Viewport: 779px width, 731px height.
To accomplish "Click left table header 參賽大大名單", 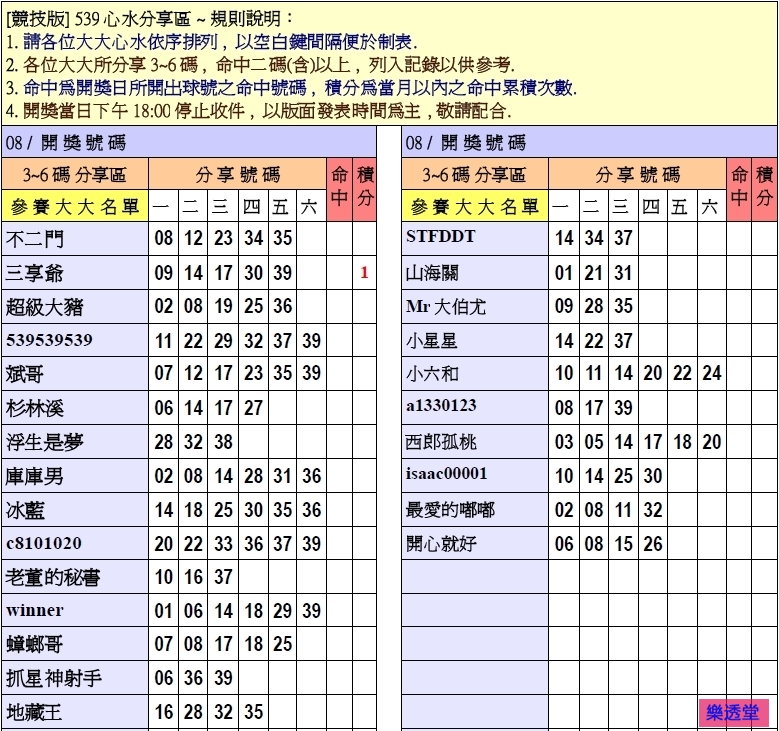I will tap(75, 206).
